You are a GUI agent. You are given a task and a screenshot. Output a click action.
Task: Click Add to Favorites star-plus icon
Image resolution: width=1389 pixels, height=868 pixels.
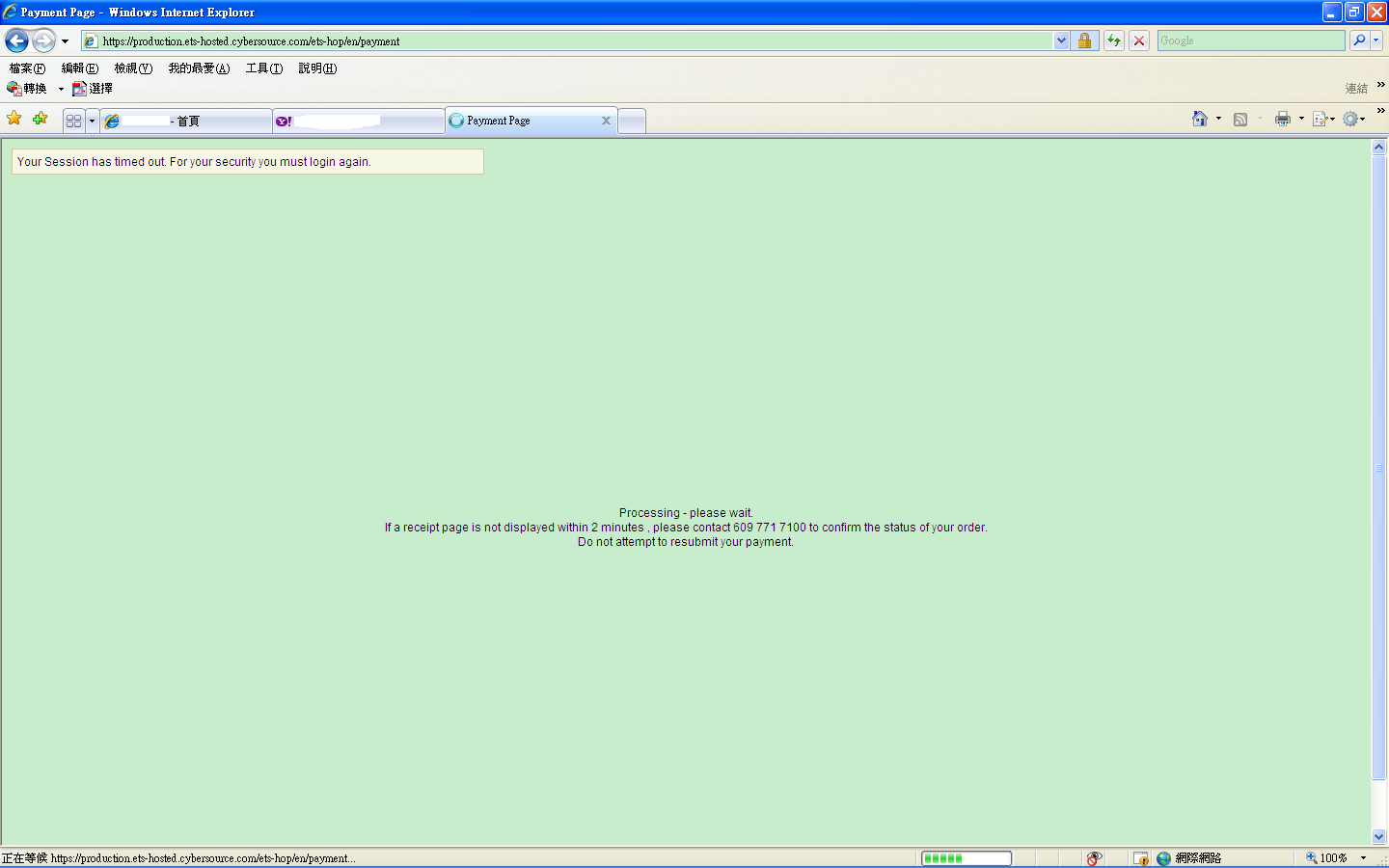tap(40, 119)
